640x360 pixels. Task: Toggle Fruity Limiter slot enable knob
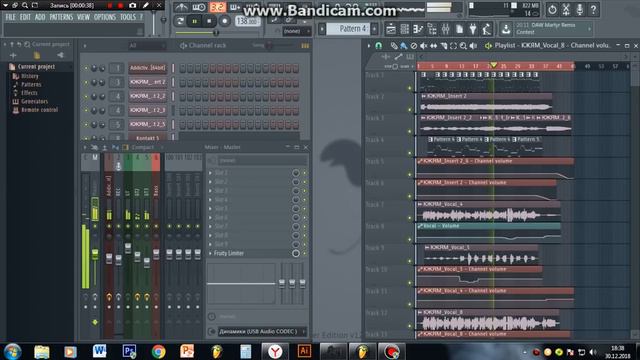(296, 253)
